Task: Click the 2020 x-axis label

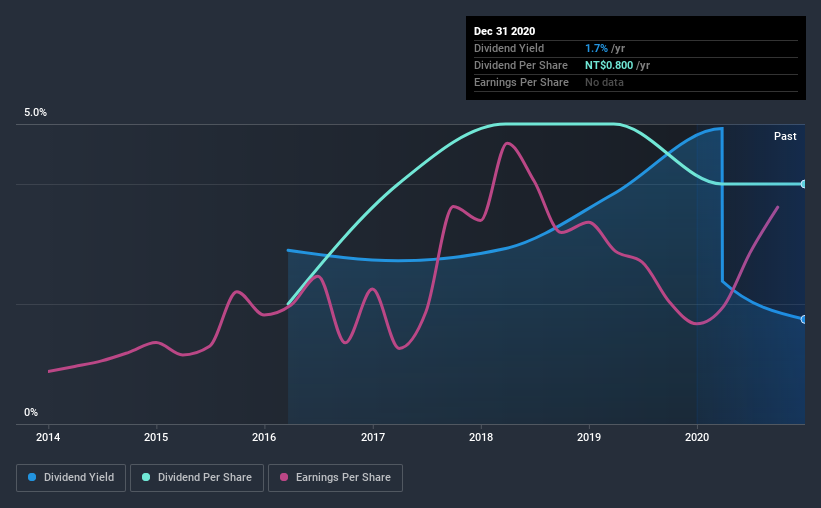Action: pyautogui.click(x=697, y=437)
